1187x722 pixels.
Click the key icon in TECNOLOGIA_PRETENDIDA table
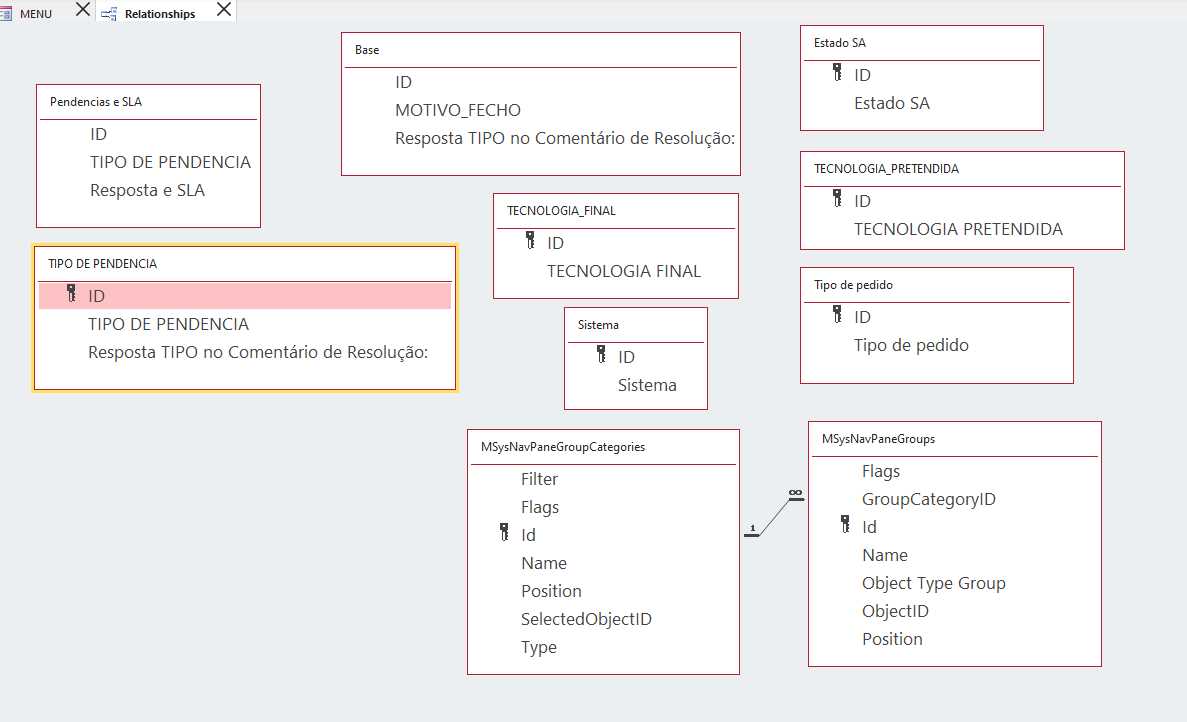point(837,198)
